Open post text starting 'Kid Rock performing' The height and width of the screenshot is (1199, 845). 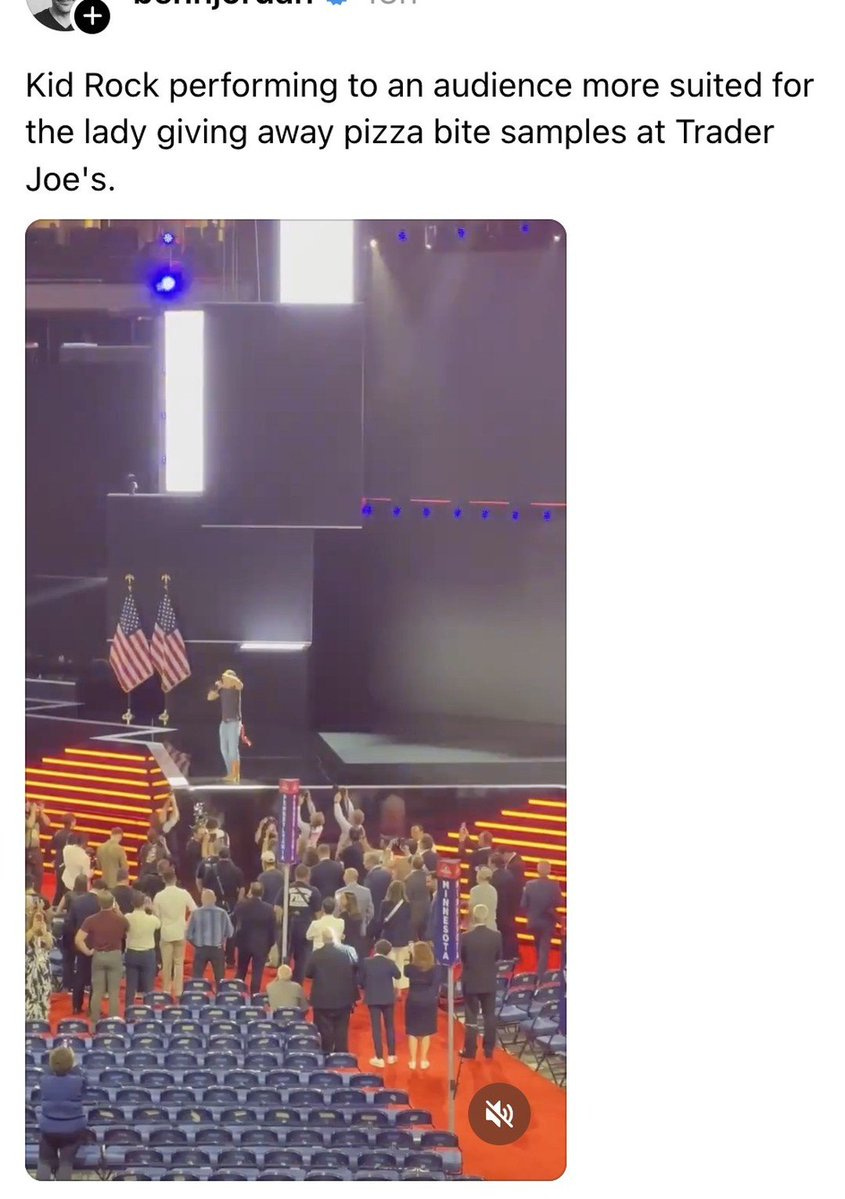[419, 132]
